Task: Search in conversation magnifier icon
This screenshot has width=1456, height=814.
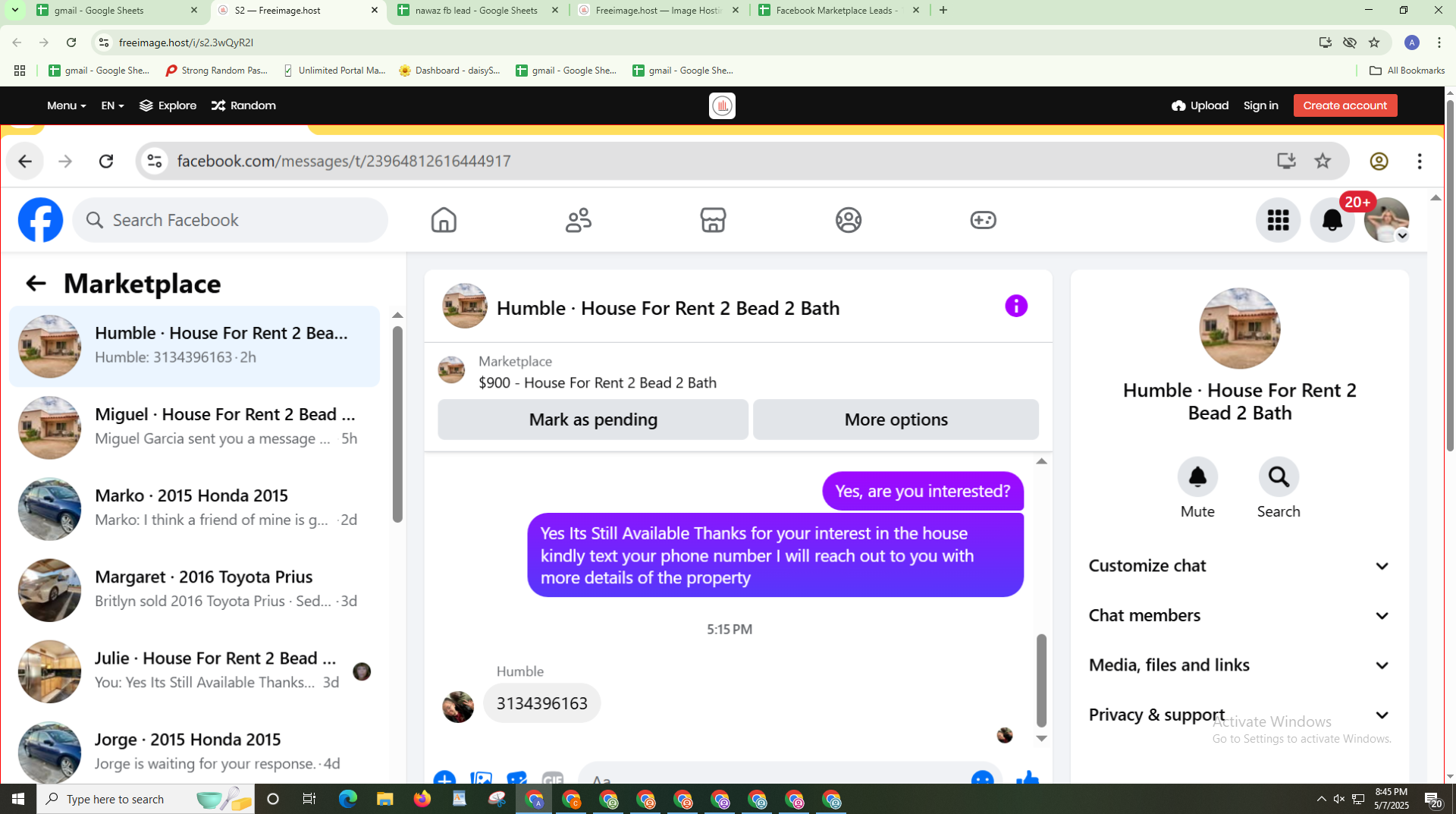Action: 1279,476
